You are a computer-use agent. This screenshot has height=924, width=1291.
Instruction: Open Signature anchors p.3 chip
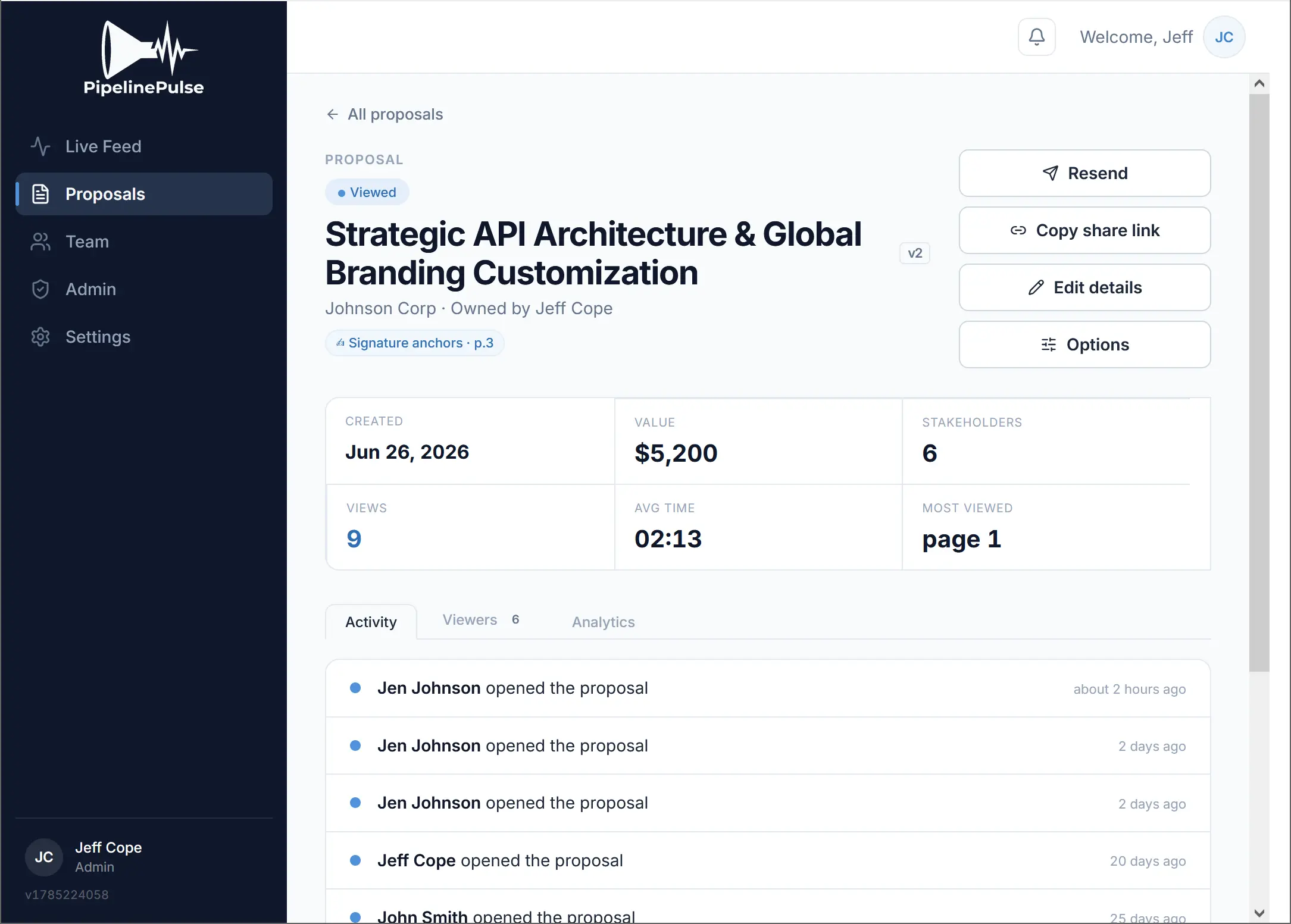tap(414, 343)
